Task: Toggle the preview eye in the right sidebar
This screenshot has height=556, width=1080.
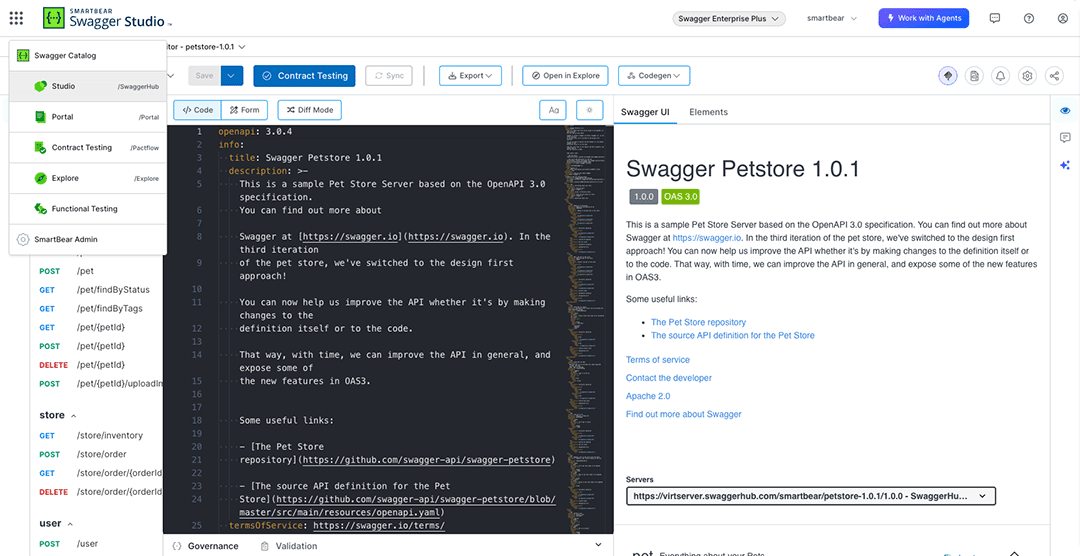Action: pyautogui.click(x=1065, y=110)
